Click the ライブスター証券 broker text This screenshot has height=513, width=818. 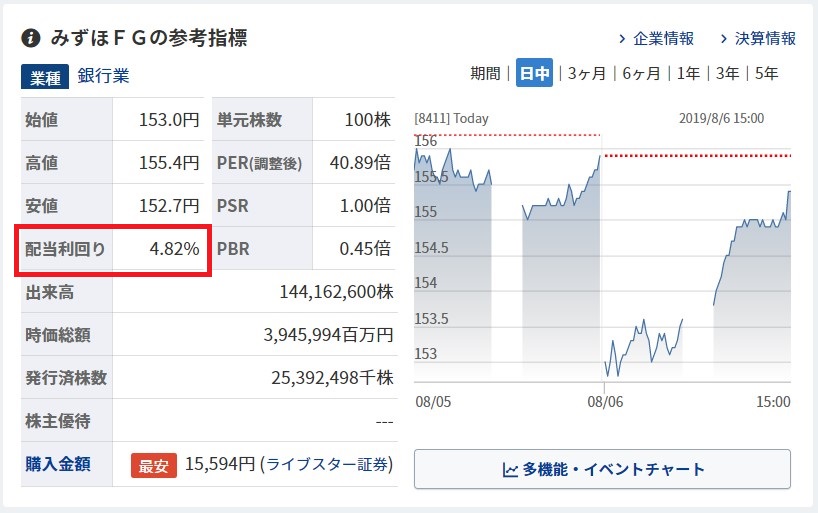[327, 464]
